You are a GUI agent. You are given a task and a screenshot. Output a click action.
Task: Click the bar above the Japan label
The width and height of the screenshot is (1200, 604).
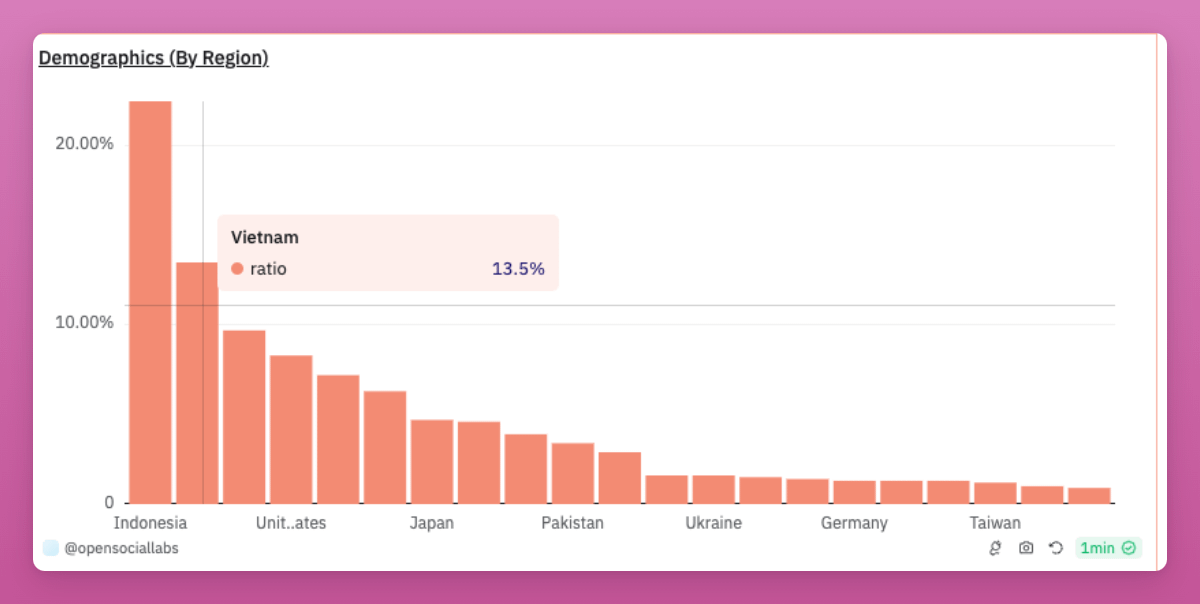coord(432,462)
